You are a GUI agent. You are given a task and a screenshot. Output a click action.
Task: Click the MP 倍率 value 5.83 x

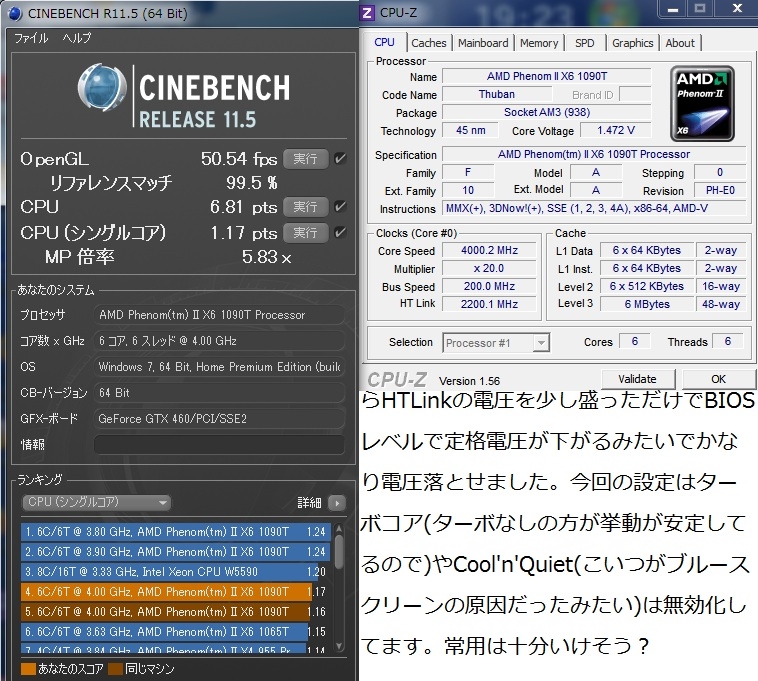267,257
